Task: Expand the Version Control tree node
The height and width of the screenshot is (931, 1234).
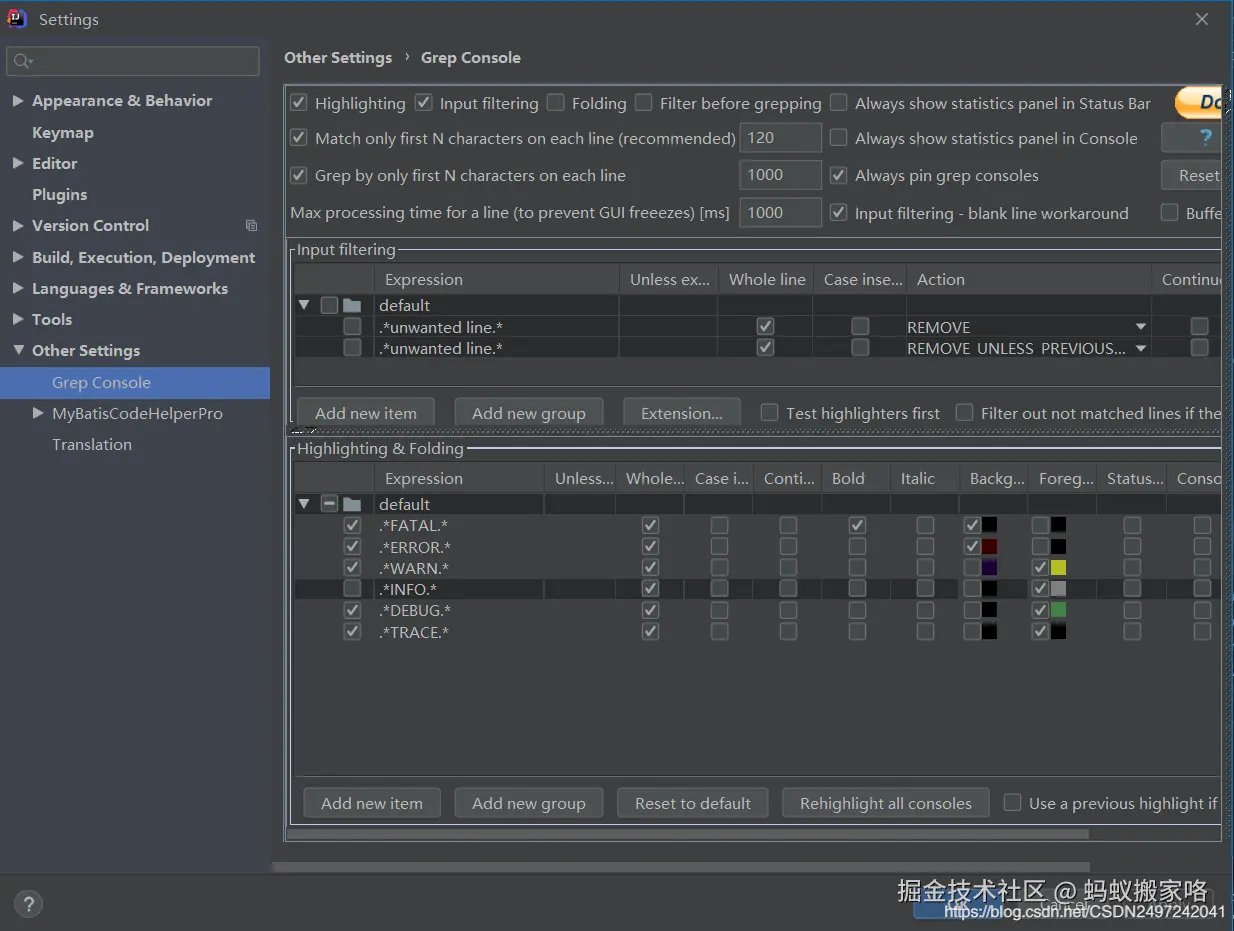Action: click(x=18, y=226)
